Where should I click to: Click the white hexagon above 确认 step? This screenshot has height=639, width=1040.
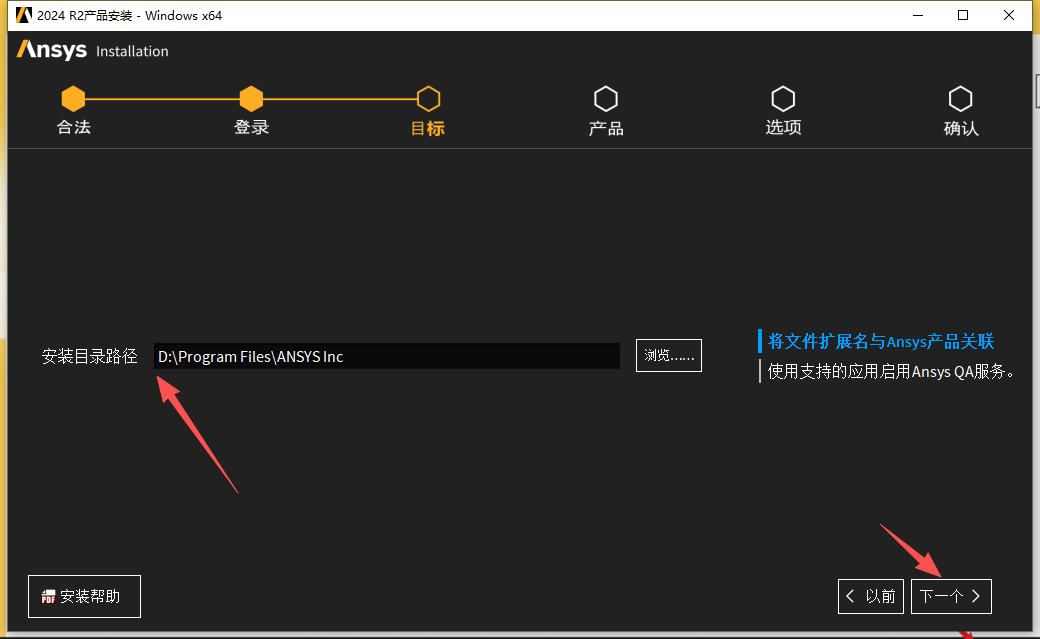[960, 98]
